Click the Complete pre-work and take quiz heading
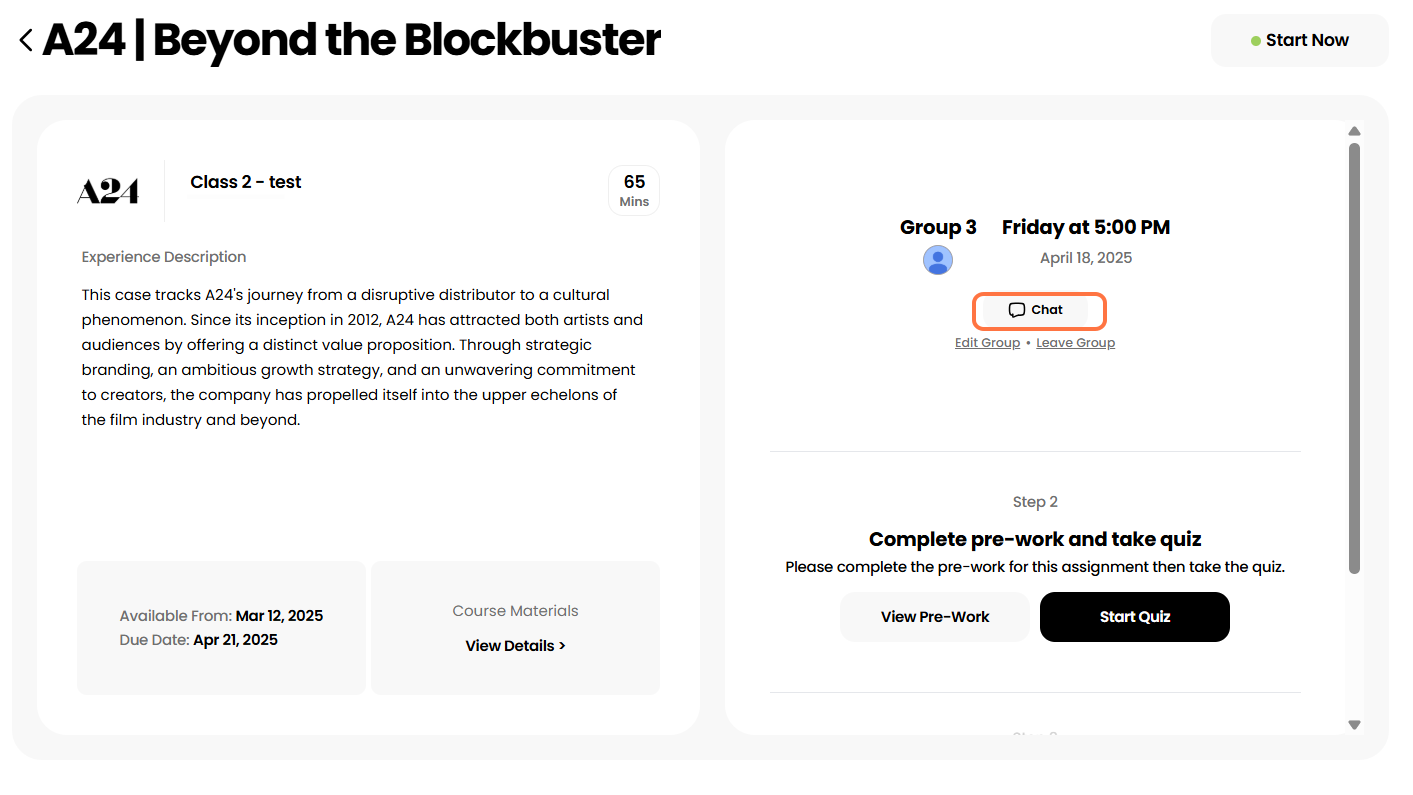The image size is (1413, 795). (1035, 540)
